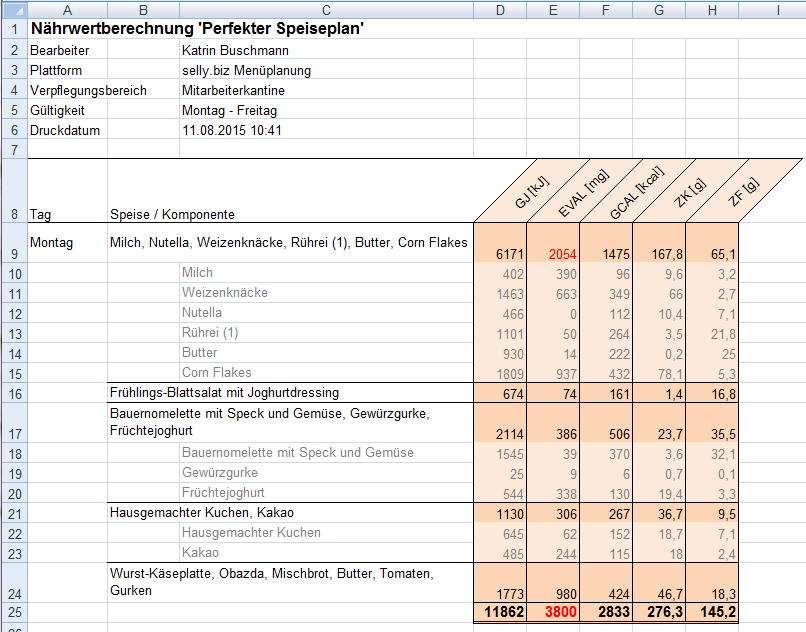Screen dimensions: 806x632
Task: Select column header D
Action: point(499,9)
